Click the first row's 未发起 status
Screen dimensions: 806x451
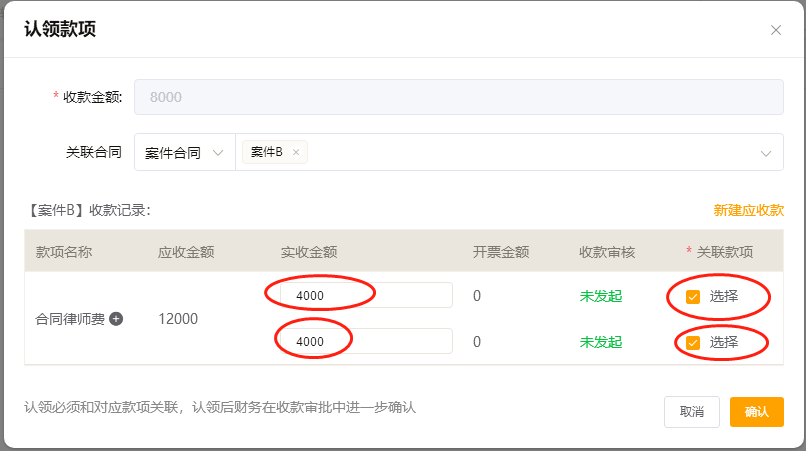pos(600,296)
